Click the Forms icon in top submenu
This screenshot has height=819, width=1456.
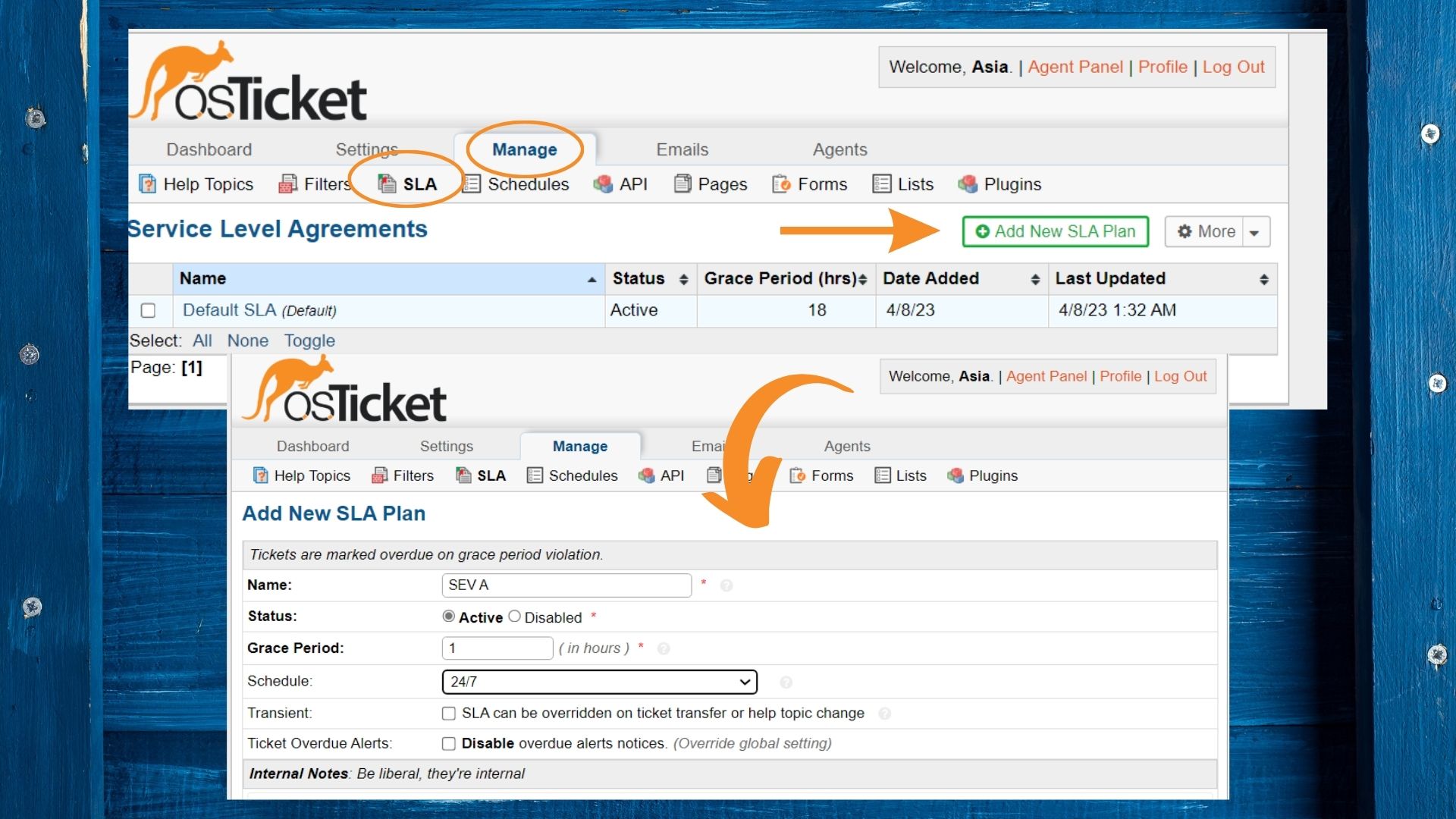point(781,184)
